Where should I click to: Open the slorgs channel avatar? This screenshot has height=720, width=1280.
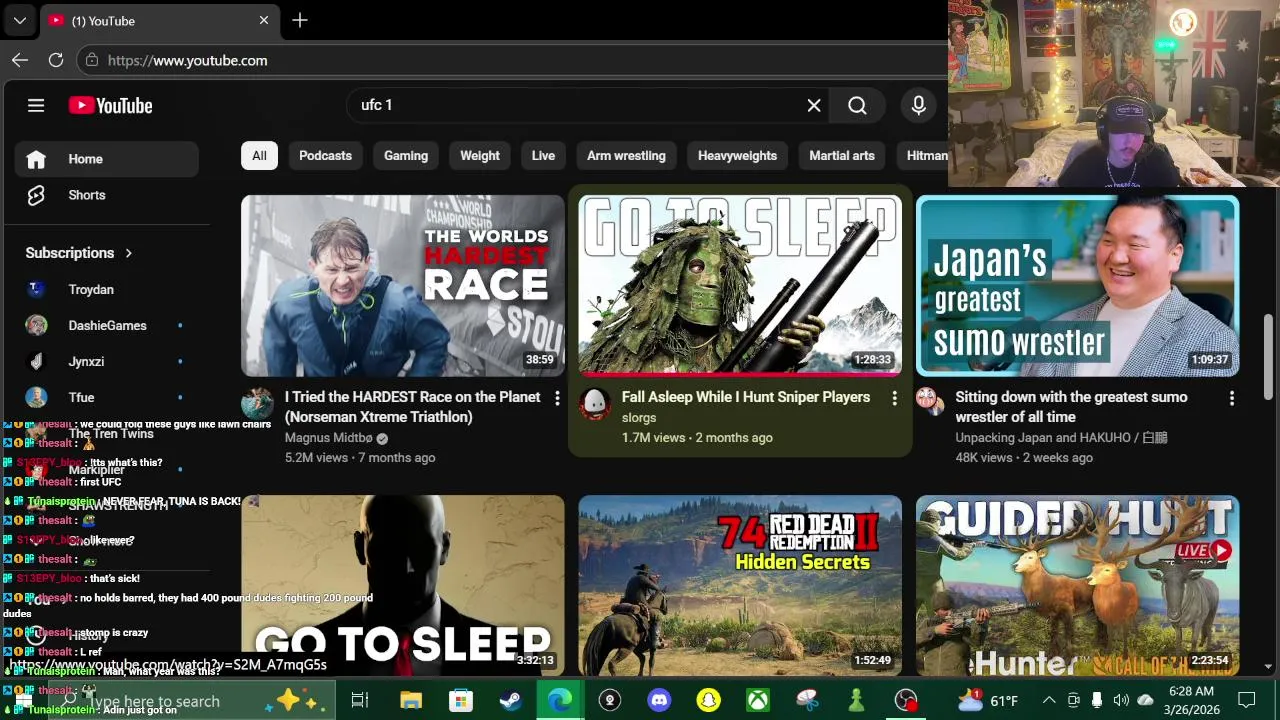pos(594,403)
